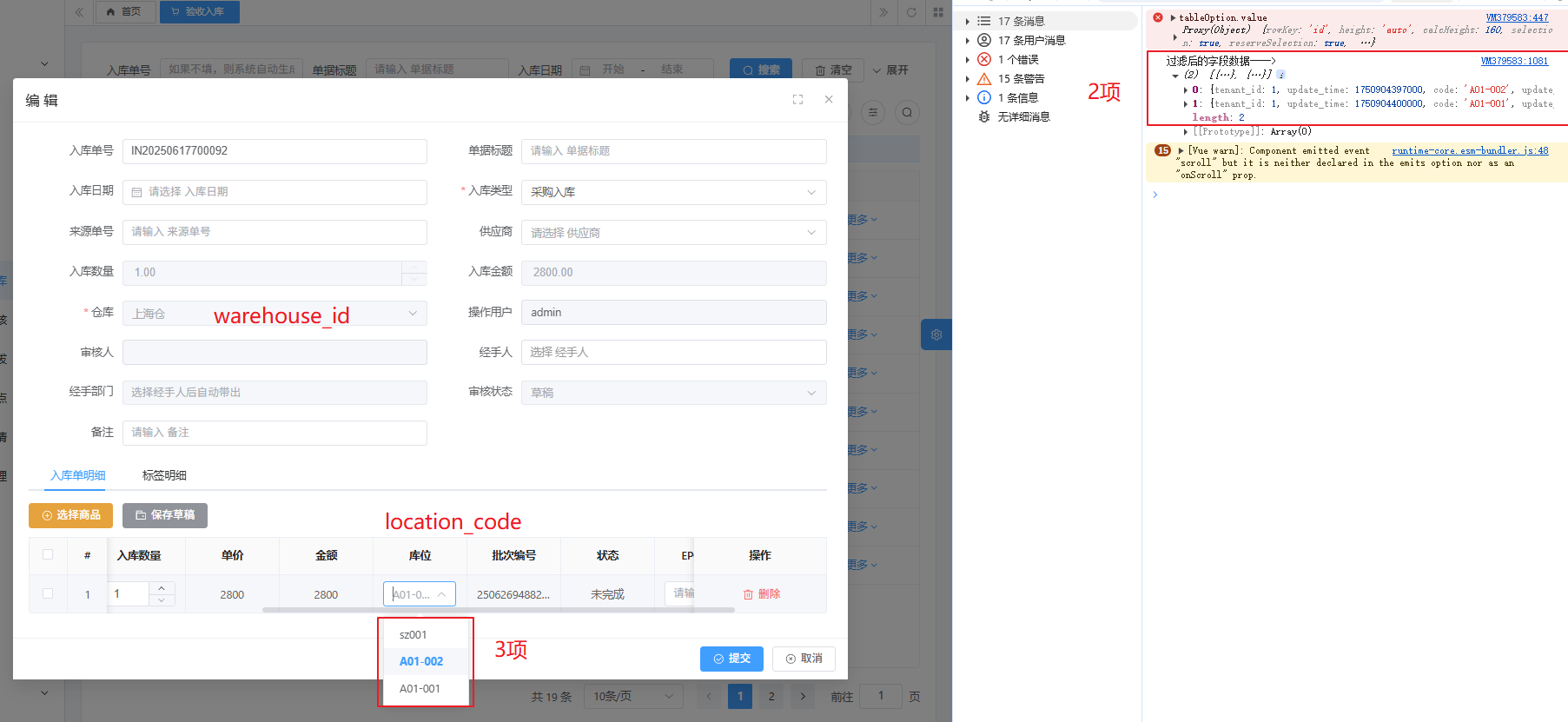Image resolution: width=1568 pixels, height=722 pixels.
Task: Click the calendar icon in 入库日期 field
Action: pos(136,192)
